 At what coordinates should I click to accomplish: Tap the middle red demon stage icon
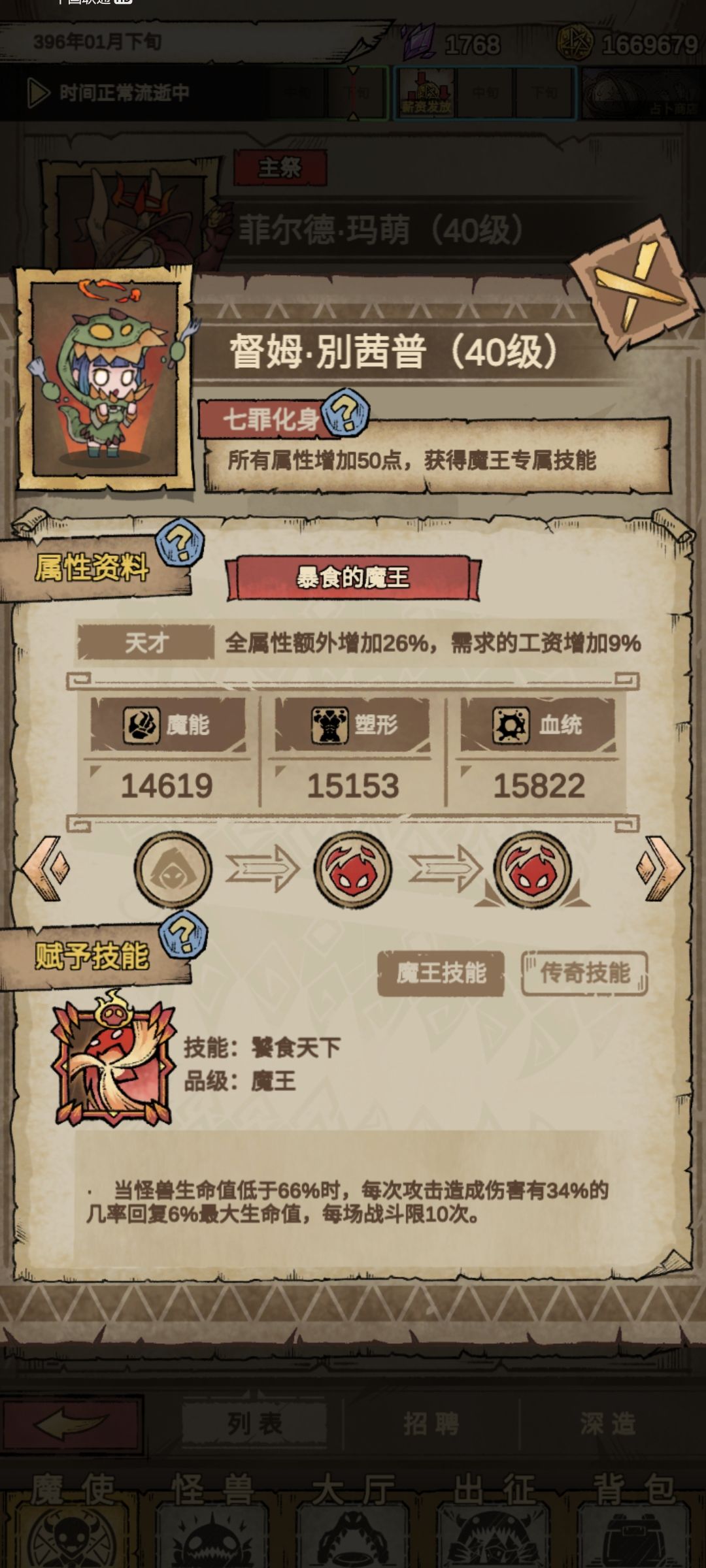(353, 870)
